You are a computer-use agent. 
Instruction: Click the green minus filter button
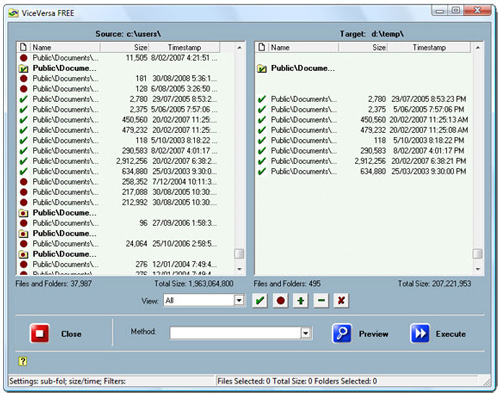[x=321, y=301]
